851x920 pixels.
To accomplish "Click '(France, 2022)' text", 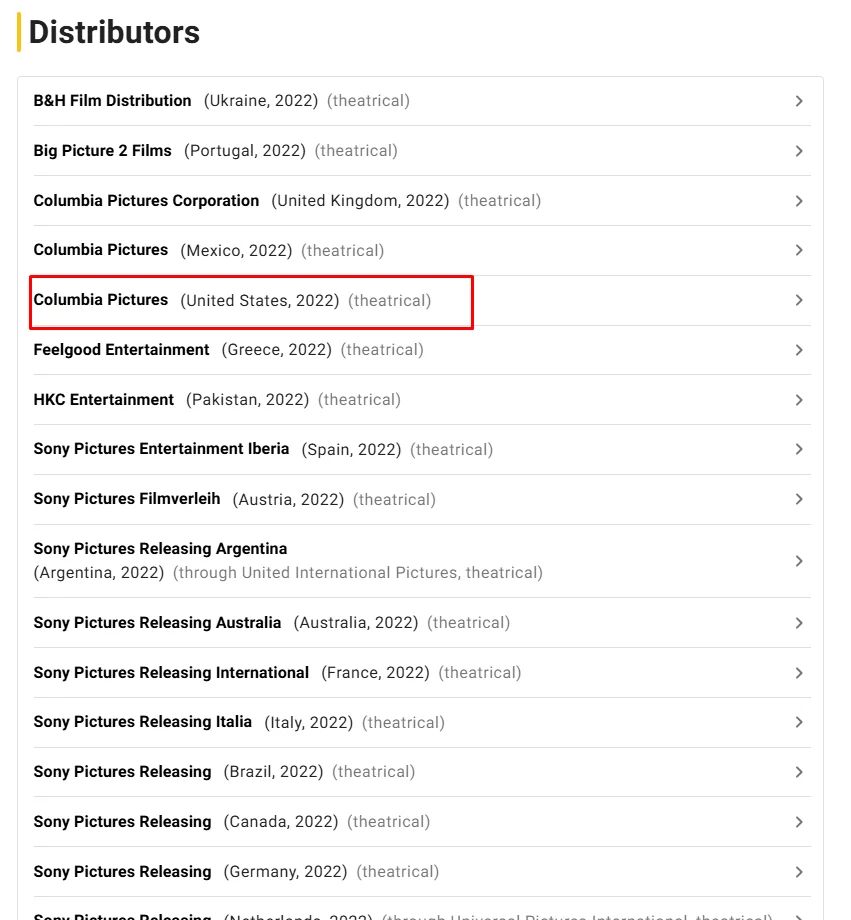I will pos(375,672).
